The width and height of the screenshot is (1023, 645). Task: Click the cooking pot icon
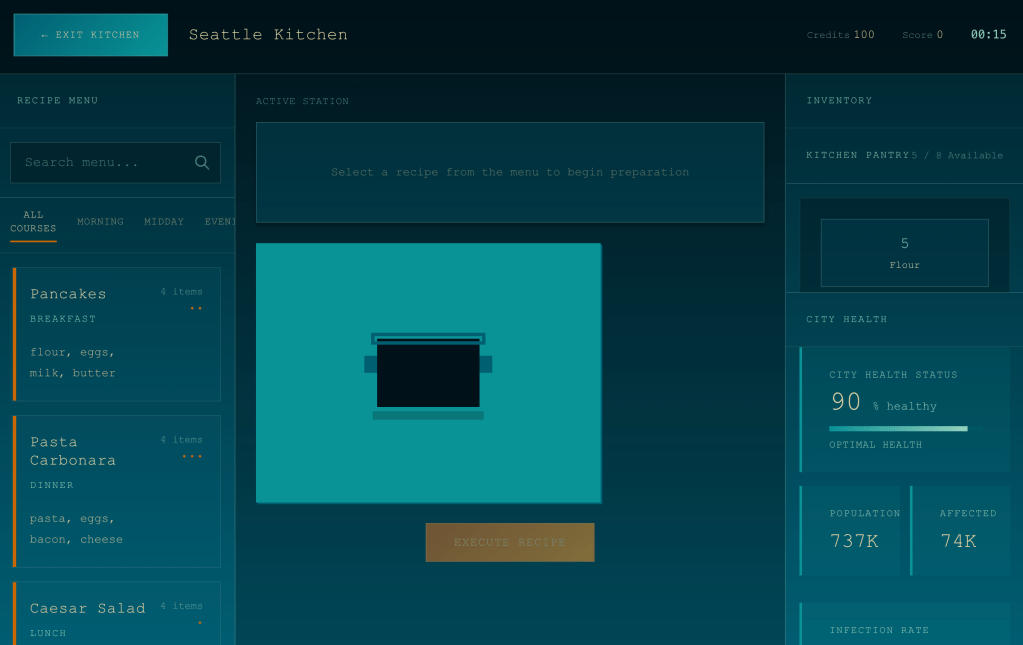[428, 375]
